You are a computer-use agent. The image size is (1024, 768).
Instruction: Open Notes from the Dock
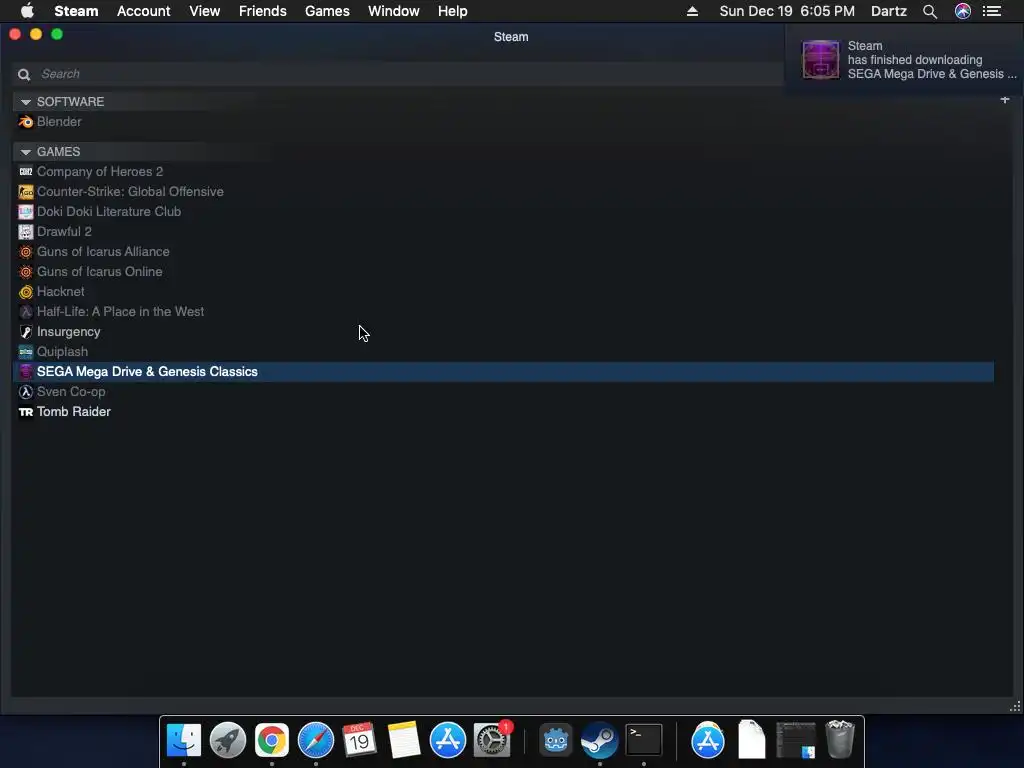pyautogui.click(x=404, y=740)
